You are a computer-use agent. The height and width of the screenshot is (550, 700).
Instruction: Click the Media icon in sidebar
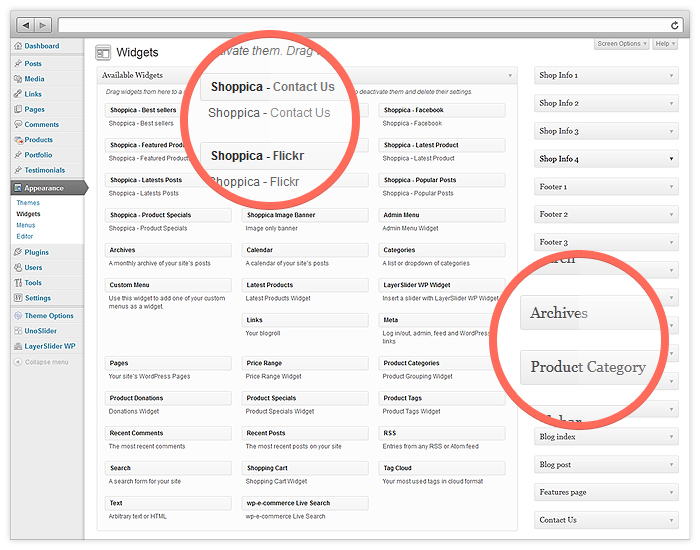tap(18, 79)
